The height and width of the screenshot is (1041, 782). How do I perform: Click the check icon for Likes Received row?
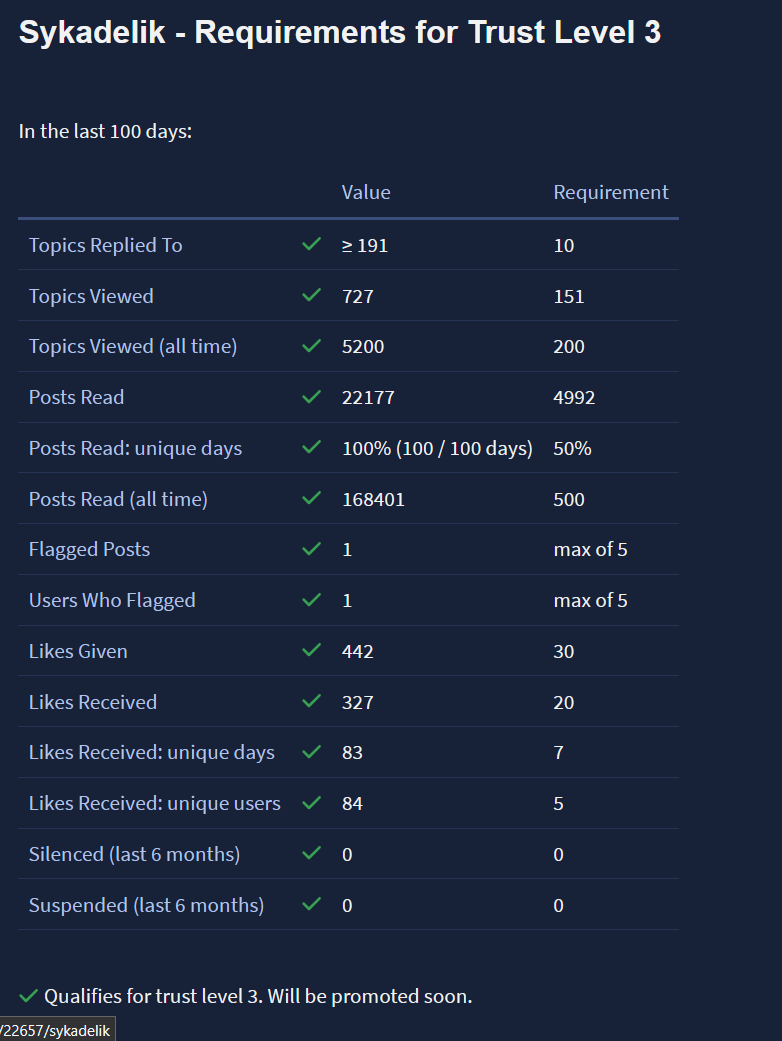[312, 702]
